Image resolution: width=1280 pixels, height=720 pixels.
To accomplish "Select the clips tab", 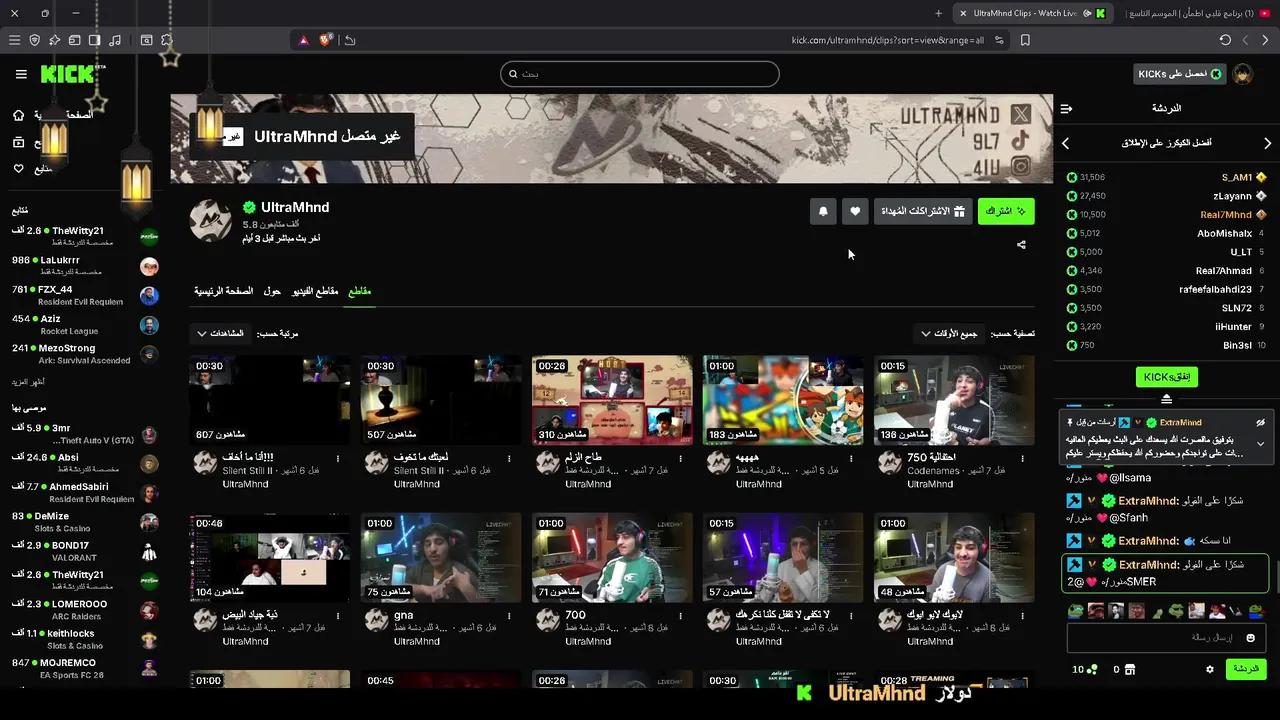I will coord(359,291).
